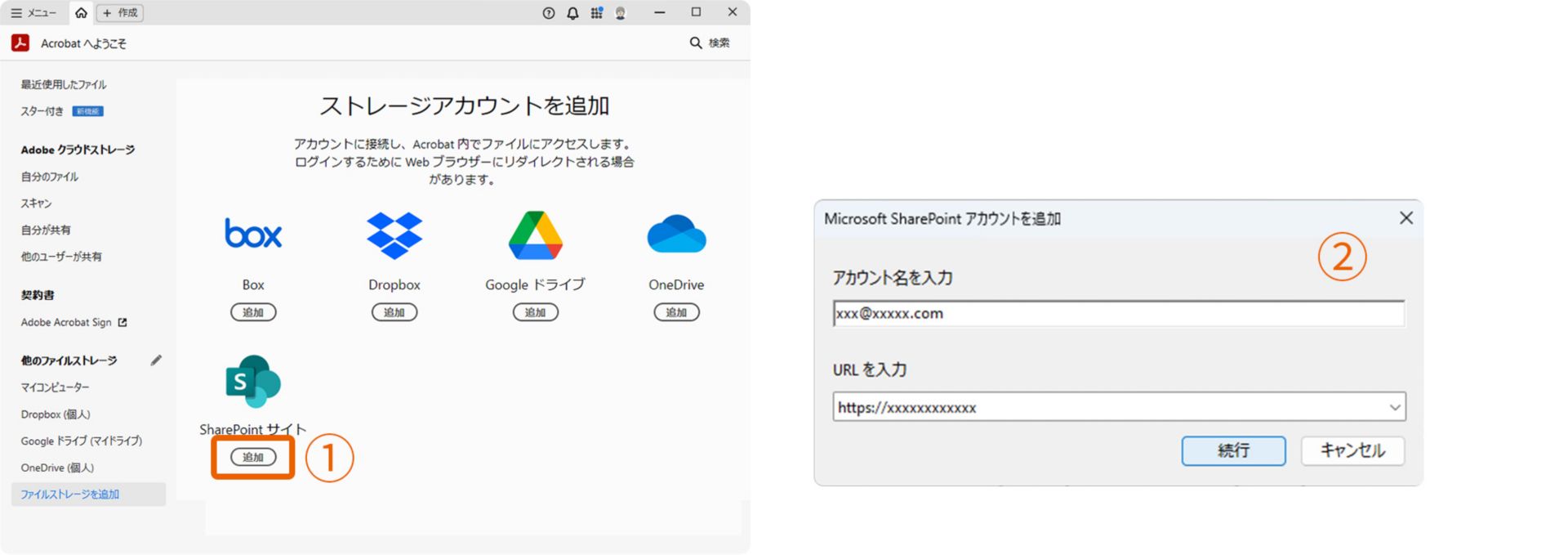Expand the URL dropdown arrow
The image size is (1568, 555).
1394,407
